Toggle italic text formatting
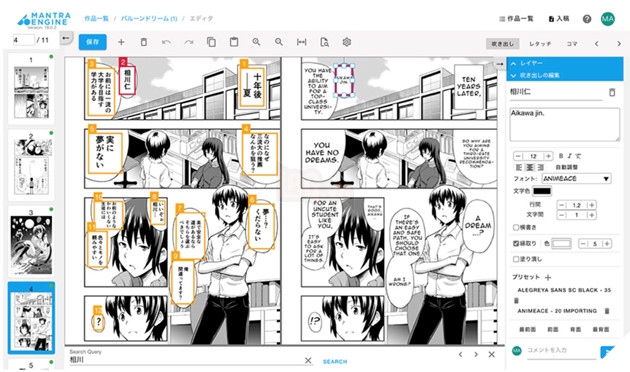 click(569, 156)
